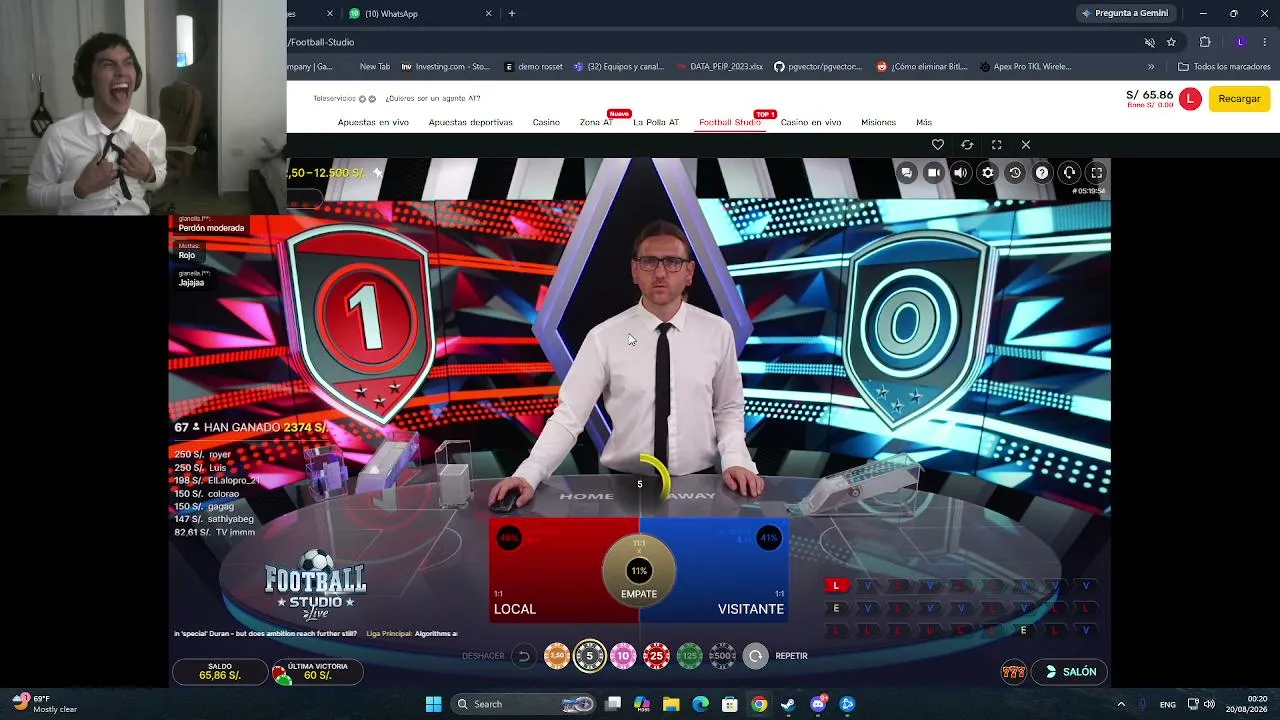Open Todos los marcadores folder

pos(1225,67)
